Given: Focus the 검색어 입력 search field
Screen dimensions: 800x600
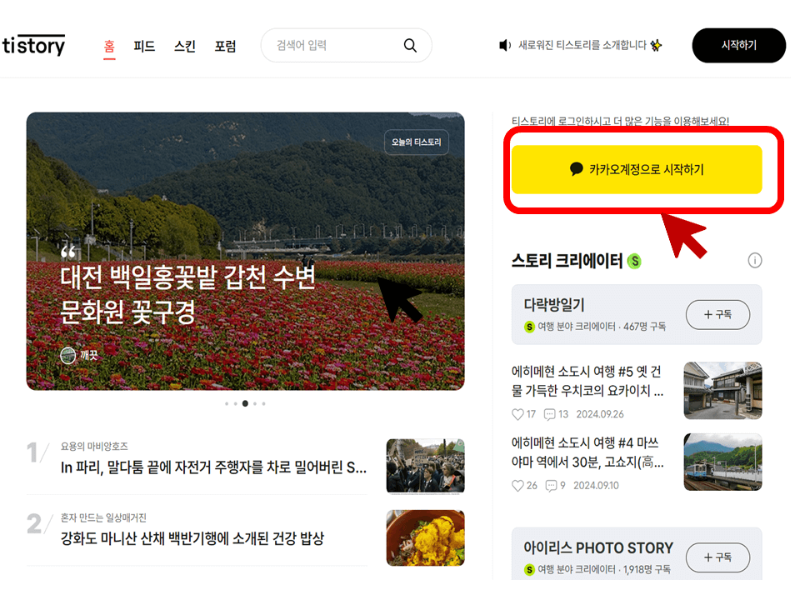Looking at the screenshot, I should click(x=346, y=45).
